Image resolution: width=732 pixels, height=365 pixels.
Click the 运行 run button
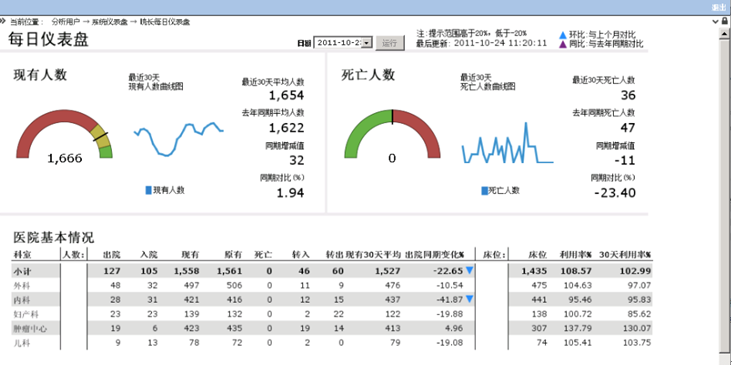tap(390, 43)
